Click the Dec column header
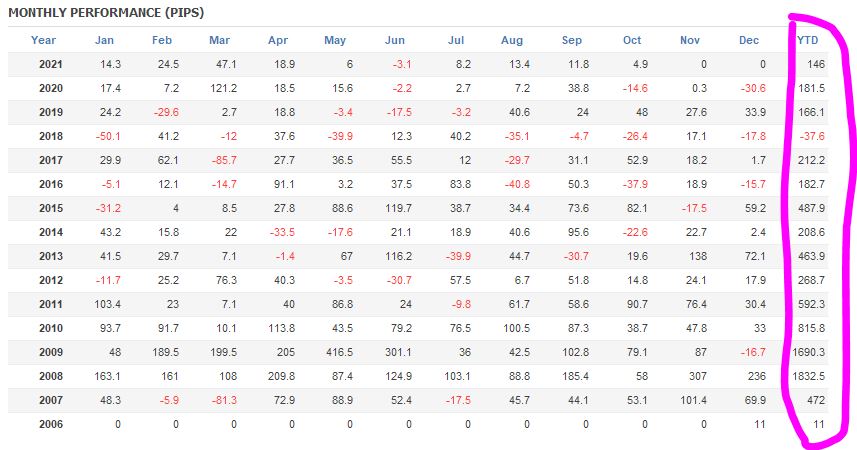This screenshot has height=450, width=857. (x=749, y=40)
